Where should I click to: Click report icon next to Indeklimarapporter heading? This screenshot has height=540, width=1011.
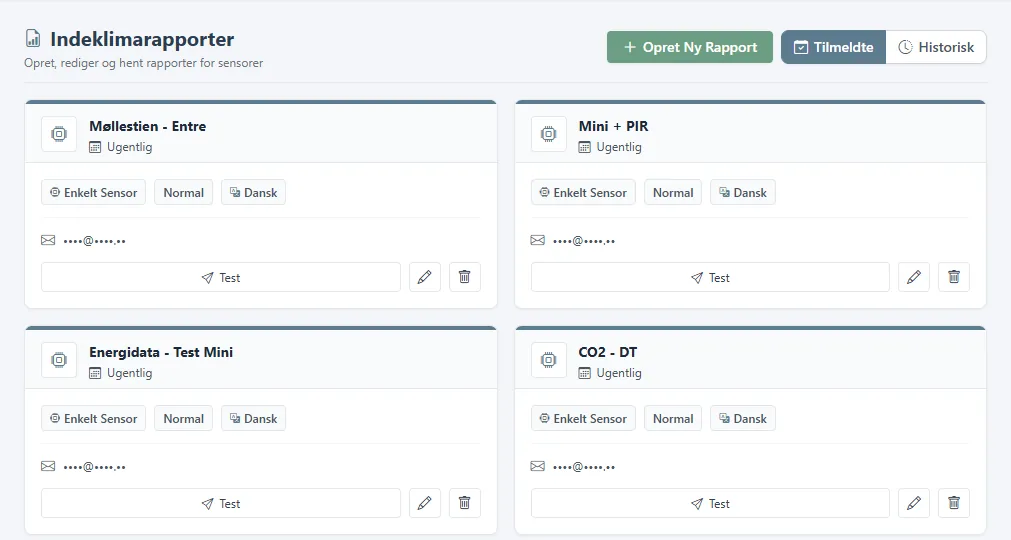tap(33, 39)
